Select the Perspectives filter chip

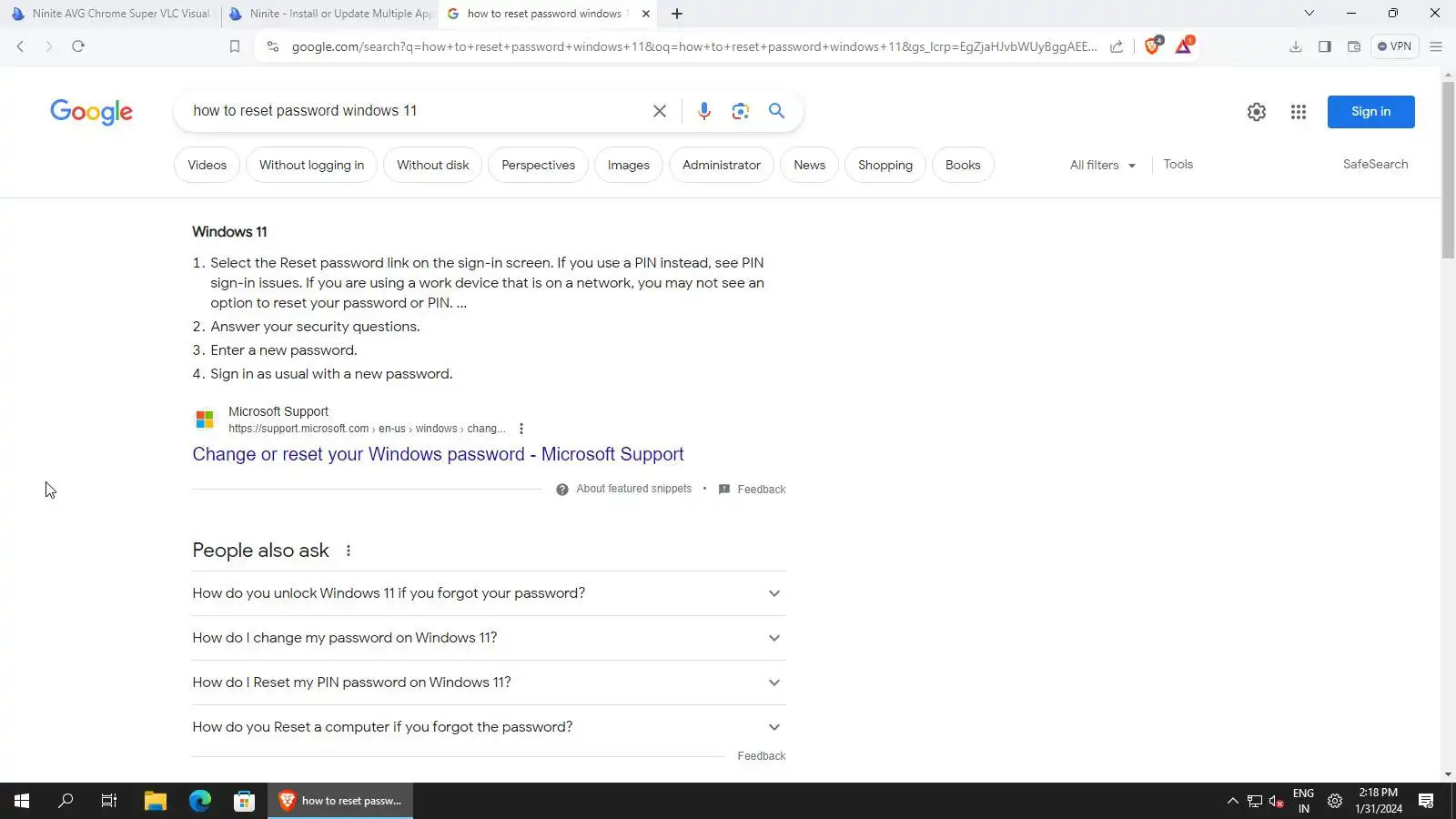(x=539, y=165)
